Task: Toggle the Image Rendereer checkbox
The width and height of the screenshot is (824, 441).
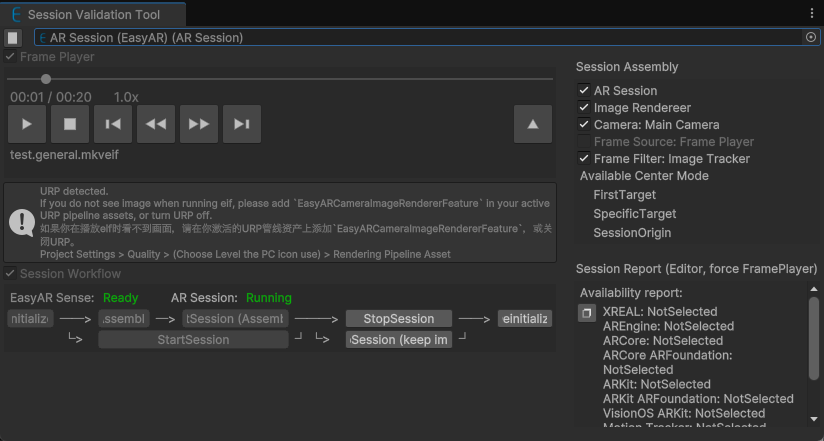Action: click(584, 108)
